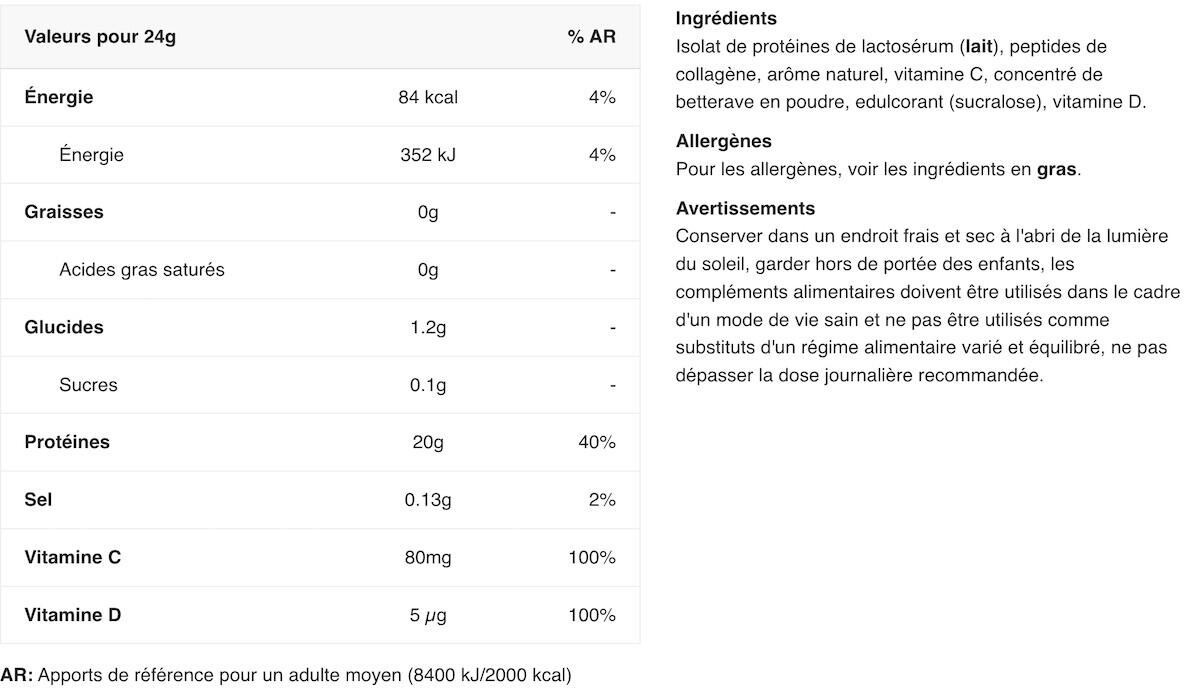Click the AR reference intake footnote

click(286, 675)
